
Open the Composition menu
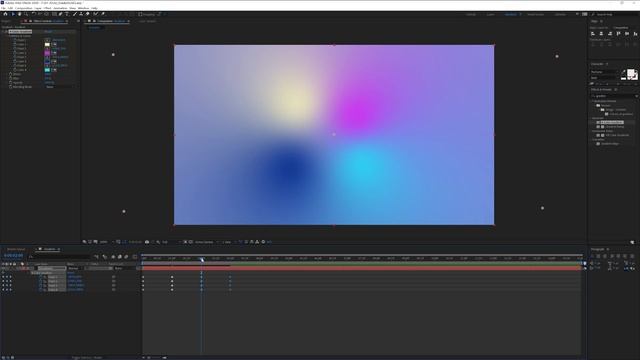23,8
